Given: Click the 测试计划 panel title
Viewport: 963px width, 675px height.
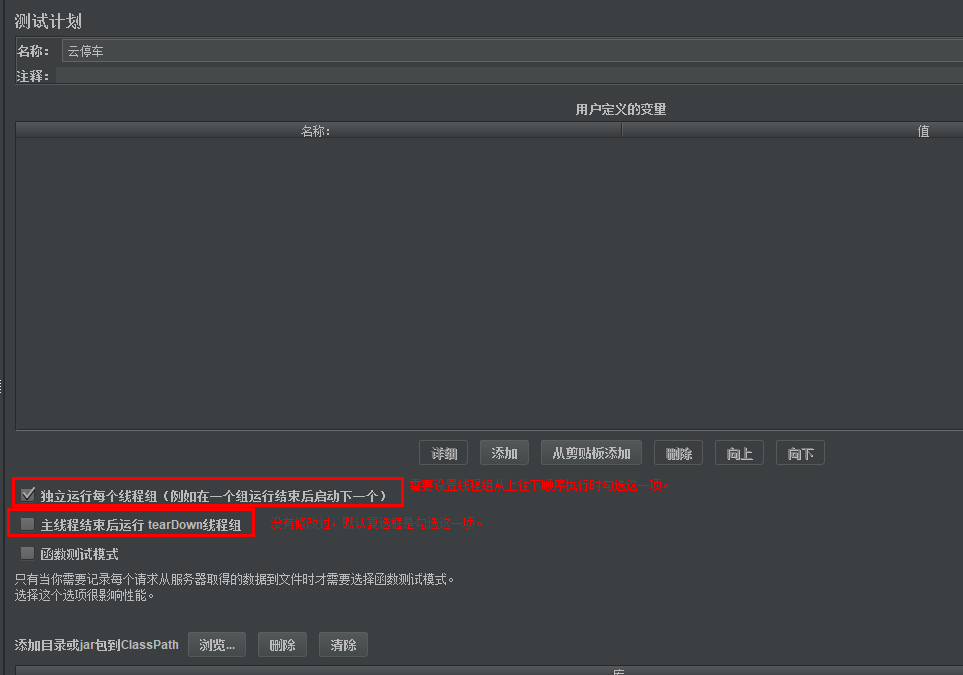Looking at the screenshot, I should coord(48,21).
